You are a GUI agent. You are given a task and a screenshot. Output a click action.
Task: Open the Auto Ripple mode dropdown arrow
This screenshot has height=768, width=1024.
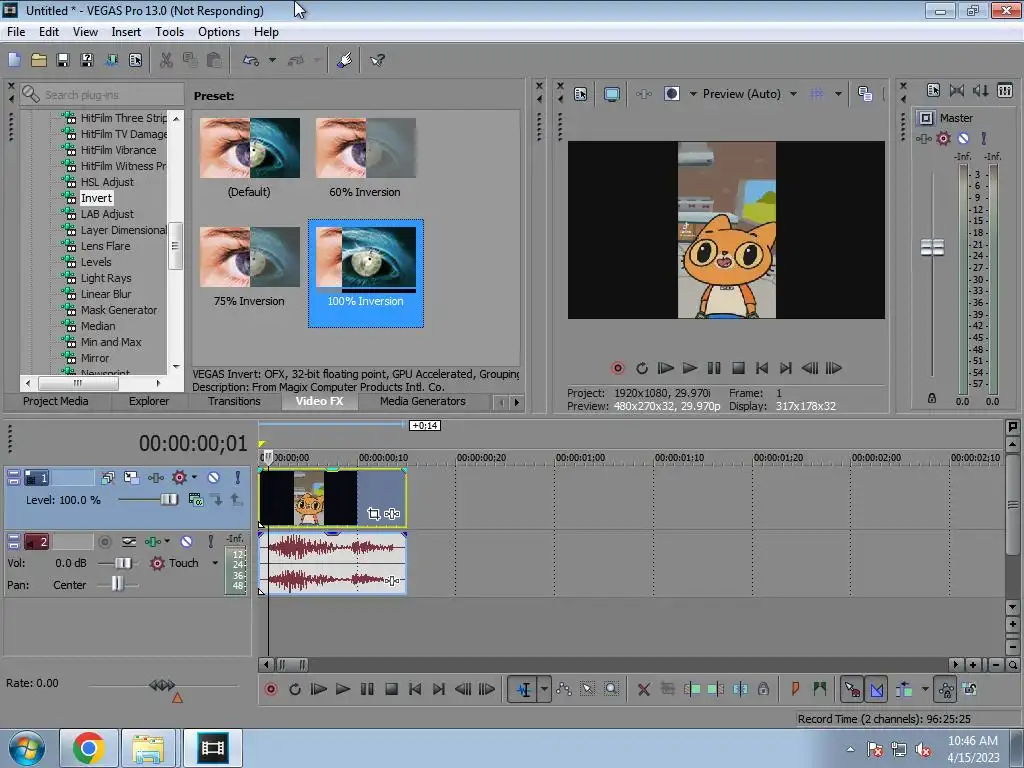coord(925,689)
